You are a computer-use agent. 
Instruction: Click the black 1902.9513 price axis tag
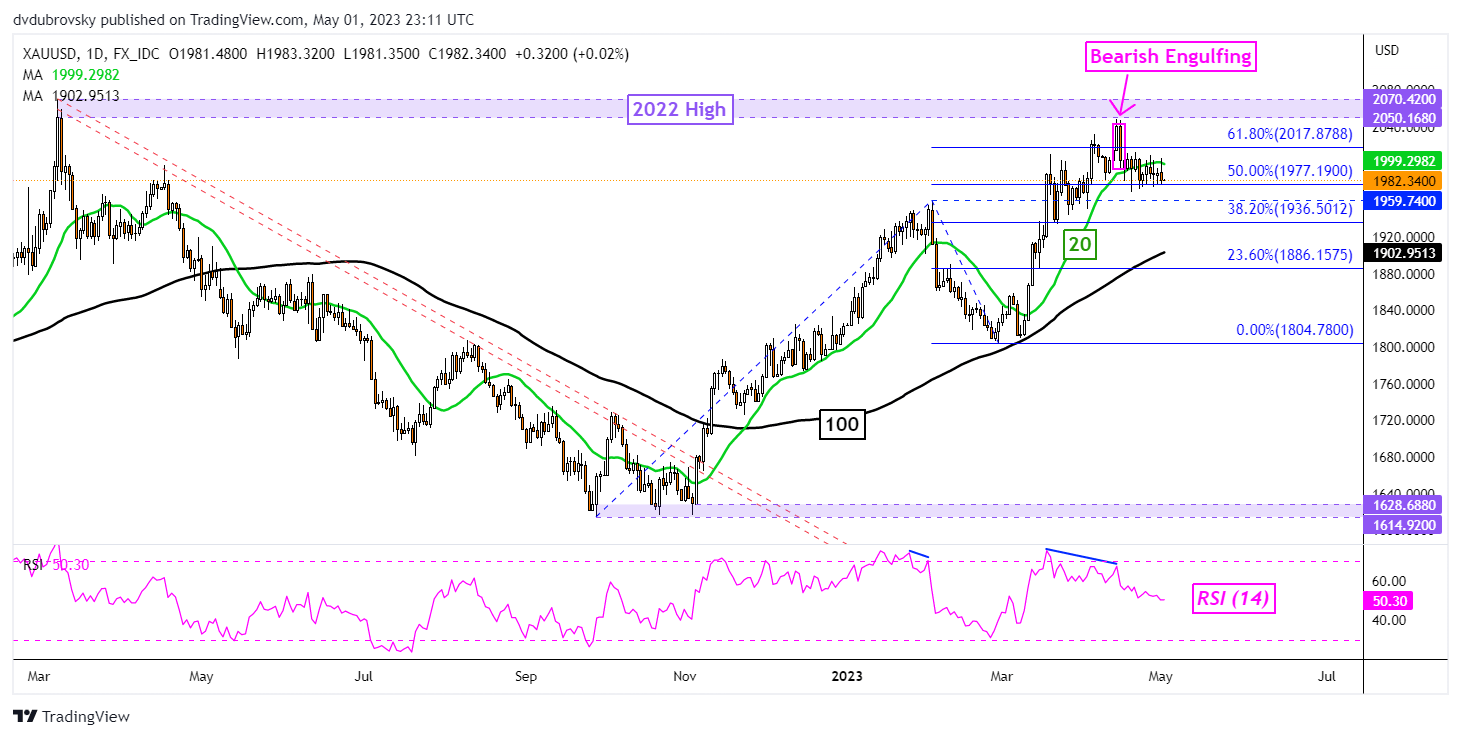pyautogui.click(x=1405, y=254)
